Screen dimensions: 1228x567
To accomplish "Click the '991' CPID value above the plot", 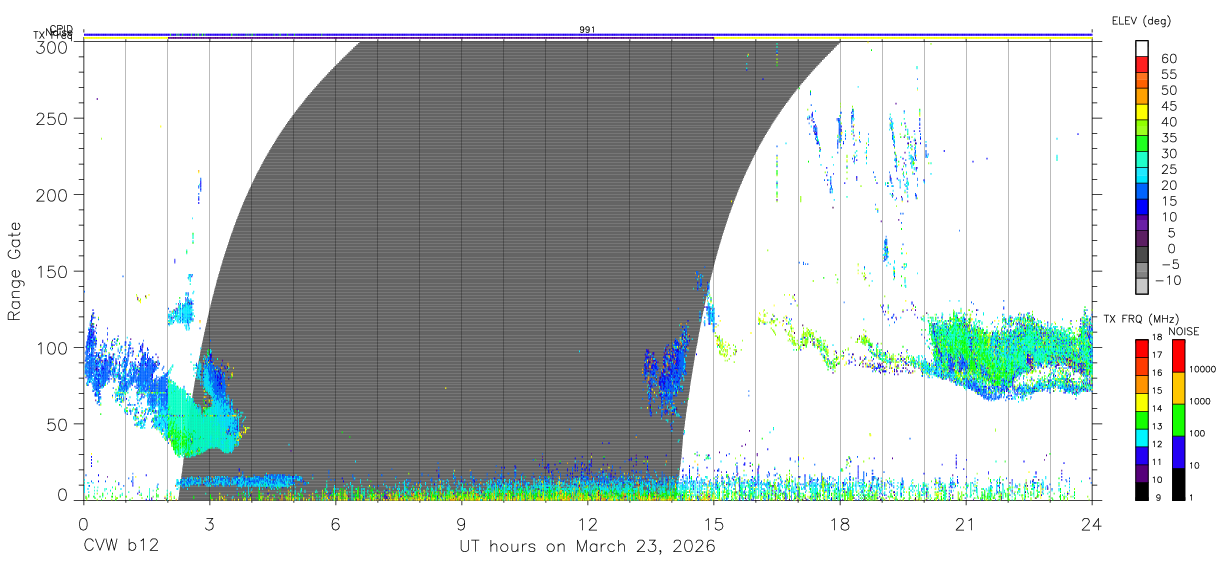I will pos(587,30).
